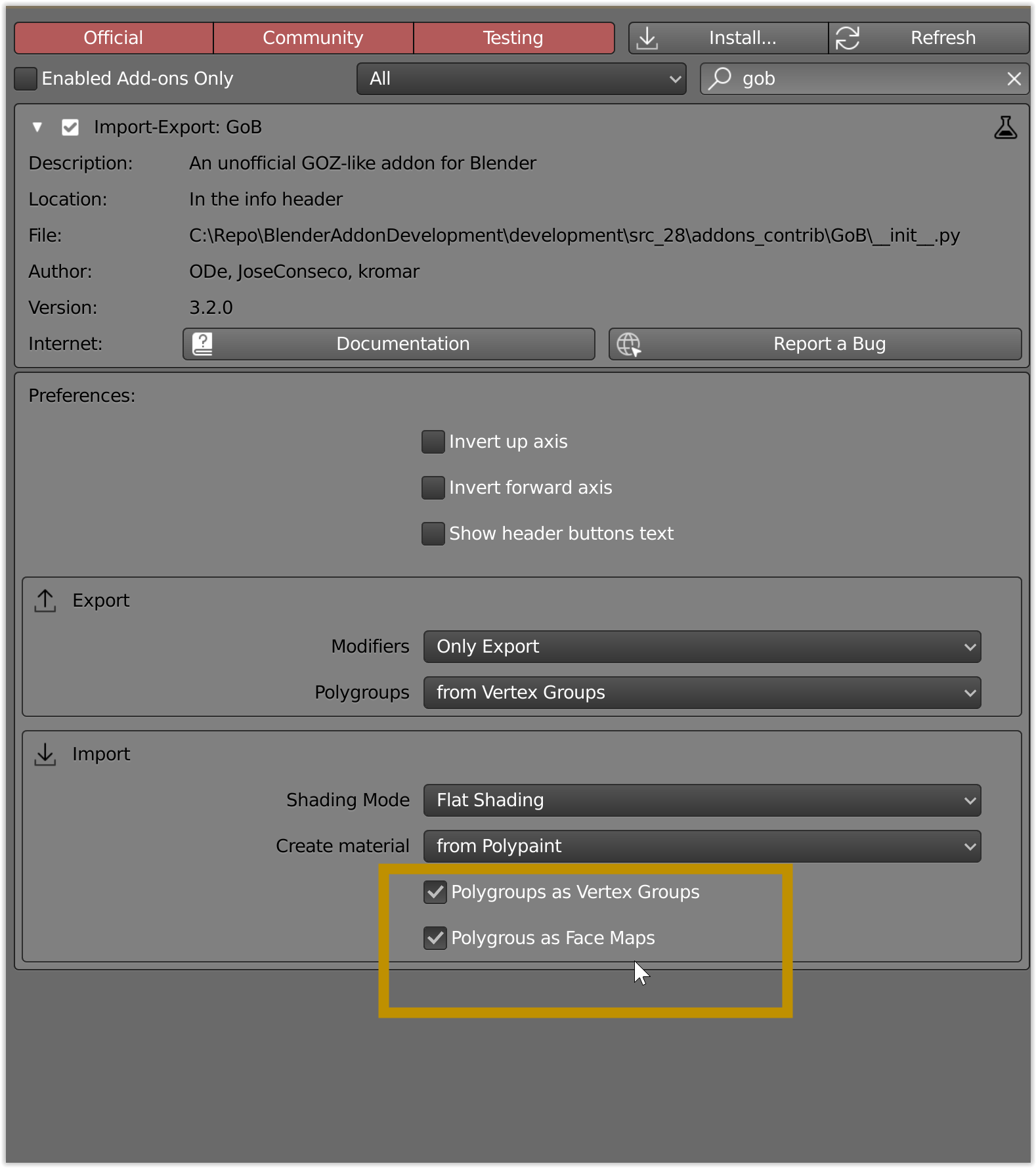1036x1168 pixels.
Task: Enable Invert forward axis
Action: click(x=433, y=488)
